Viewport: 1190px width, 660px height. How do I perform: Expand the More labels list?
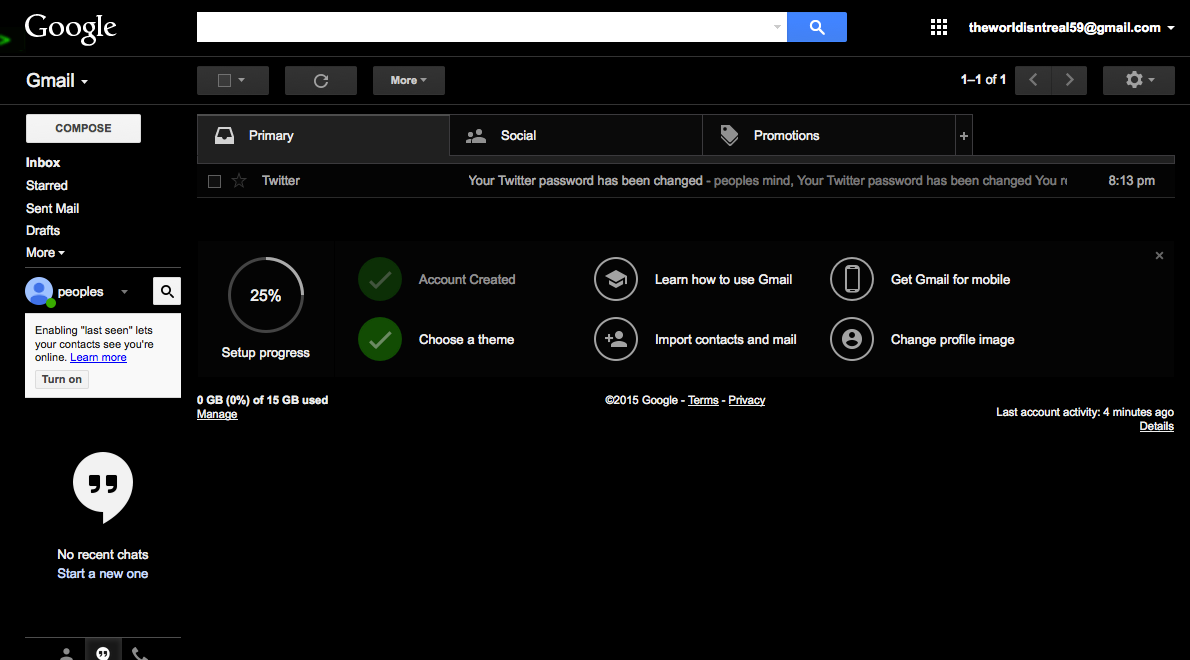(x=45, y=253)
